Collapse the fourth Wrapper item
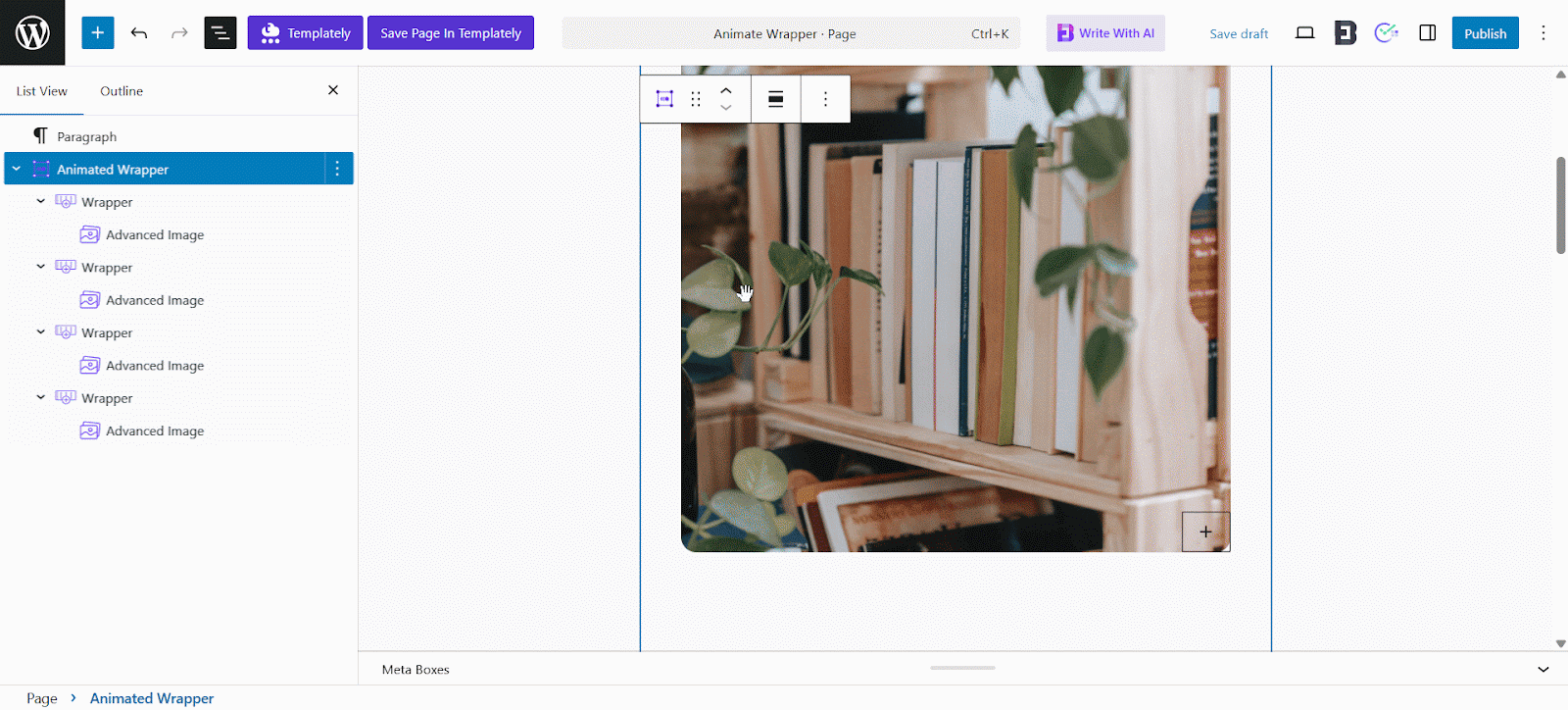1568x710 pixels. click(x=41, y=397)
